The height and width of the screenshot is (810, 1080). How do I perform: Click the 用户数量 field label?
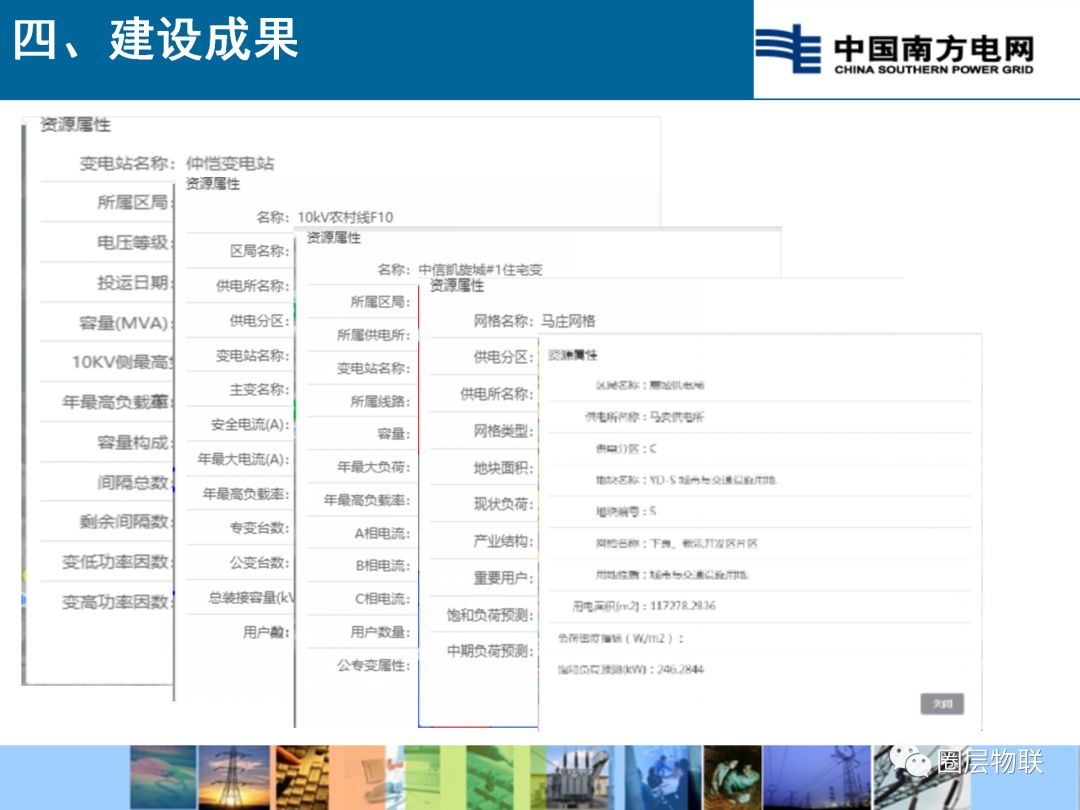click(380, 632)
